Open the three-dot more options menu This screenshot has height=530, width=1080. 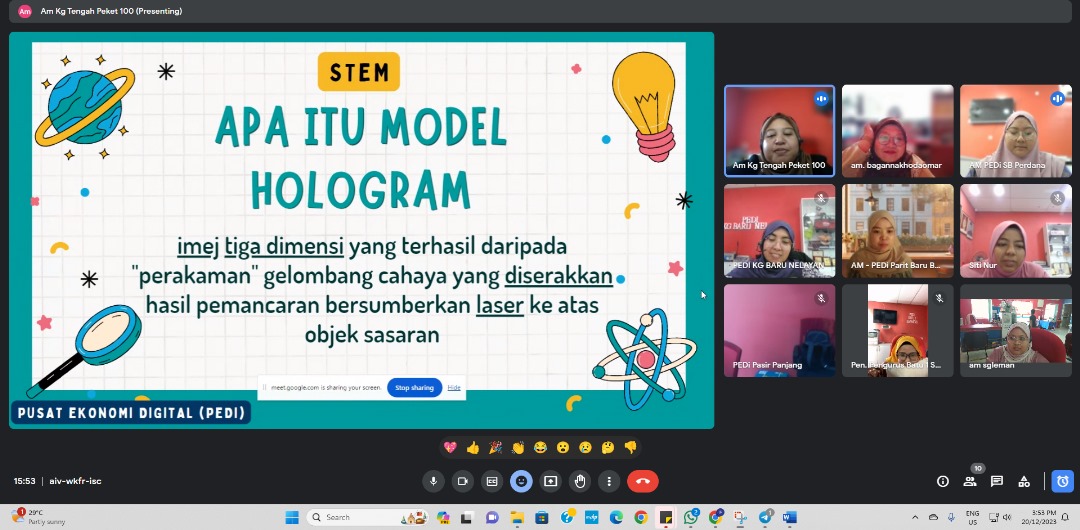[609, 481]
